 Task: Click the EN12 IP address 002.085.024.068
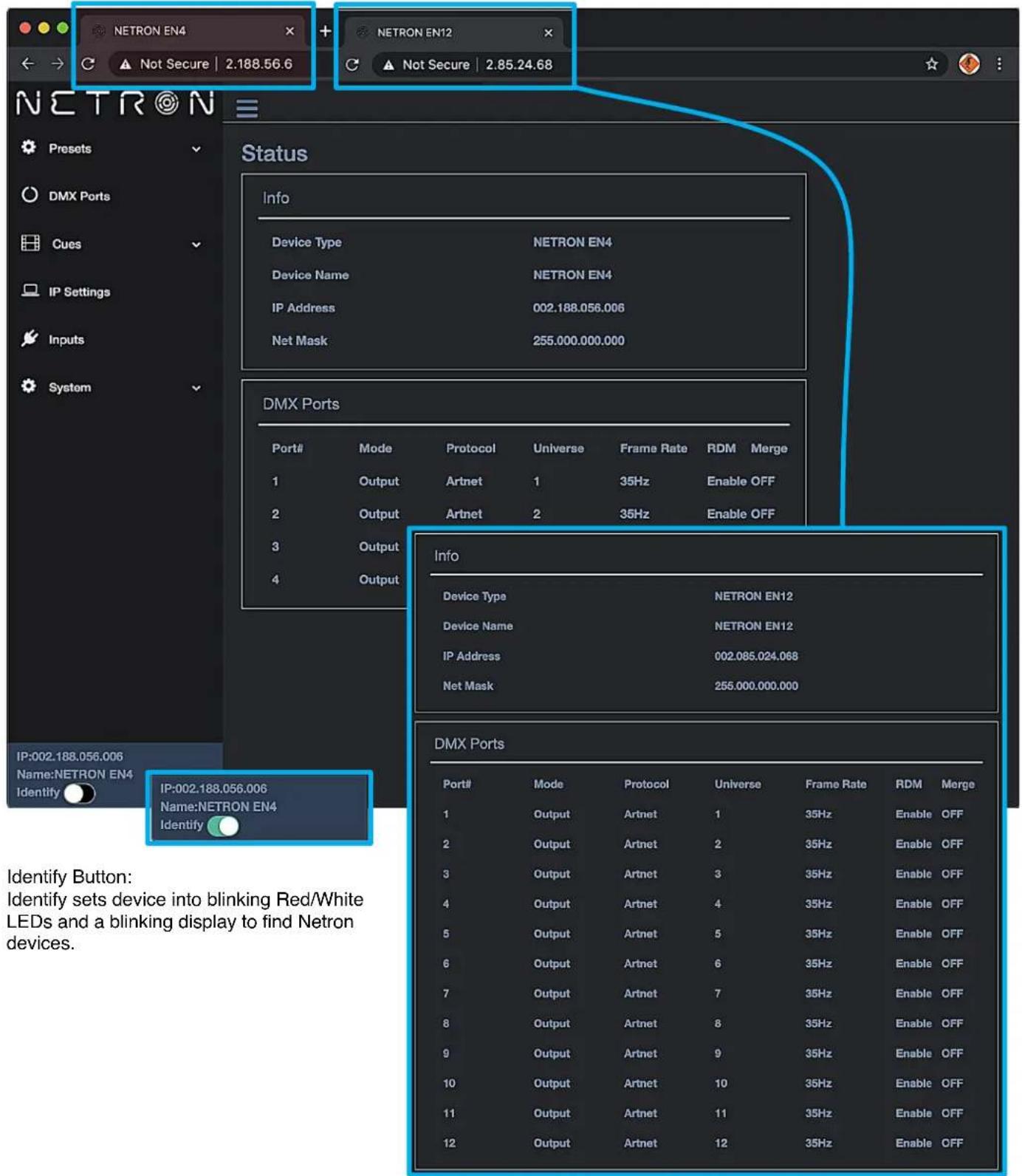click(755, 656)
